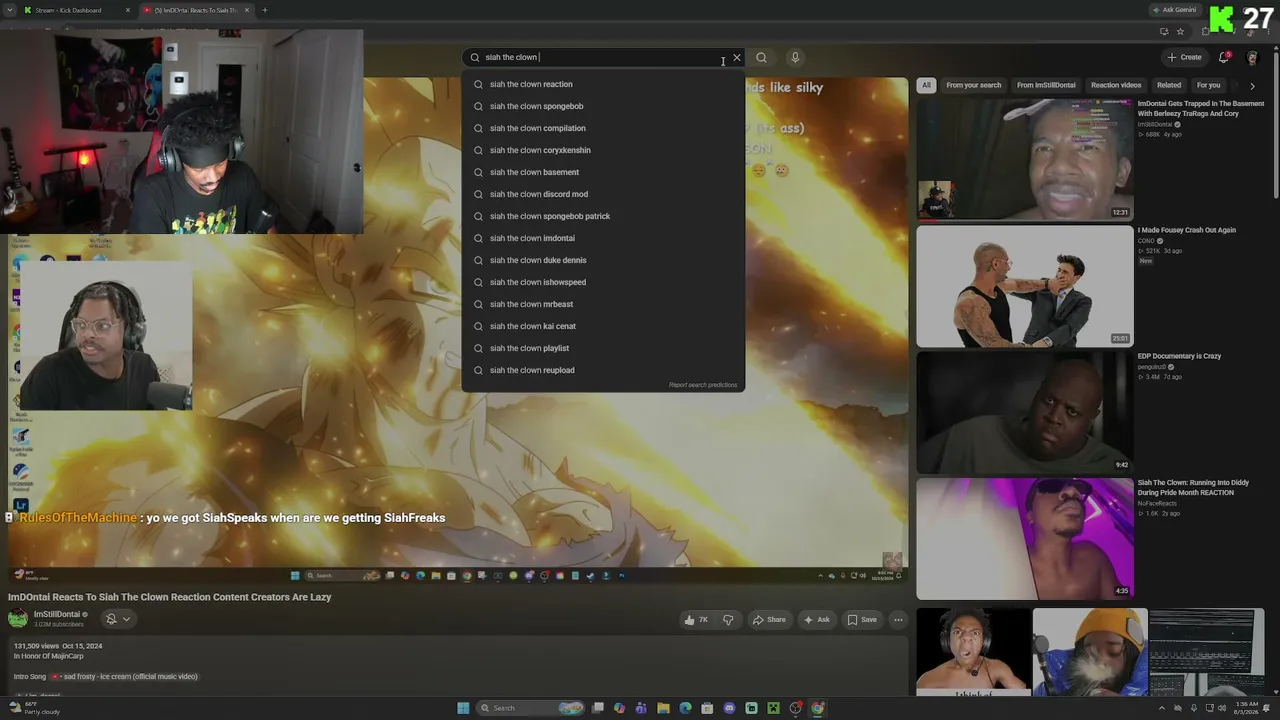Select the 'From your search' chip
1280x720 pixels.
coord(973,85)
